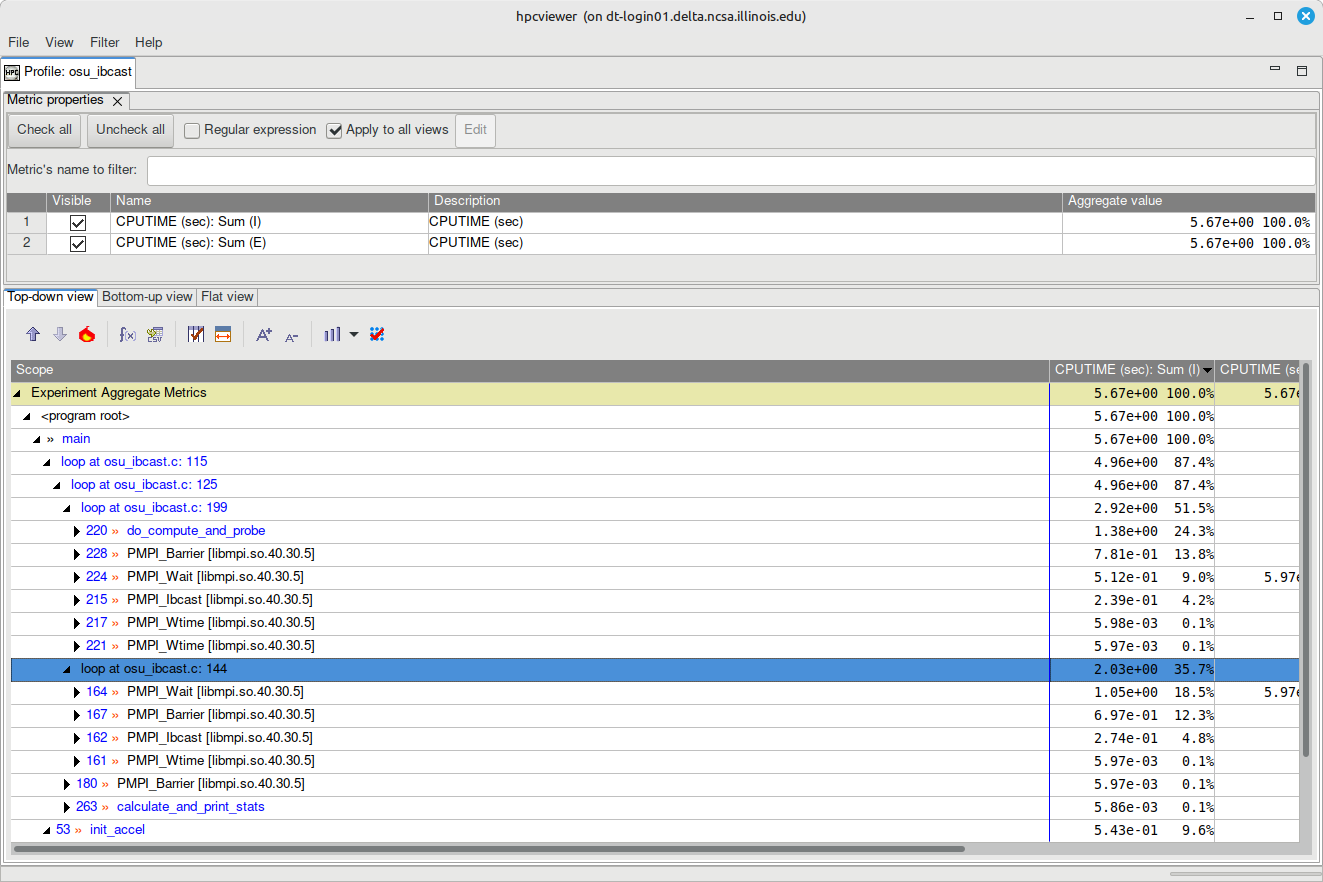Viewport: 1323px width, 882px height.
Task: Expand the do_compute_and_probe tree node
Action: click(x=76, y=530)
